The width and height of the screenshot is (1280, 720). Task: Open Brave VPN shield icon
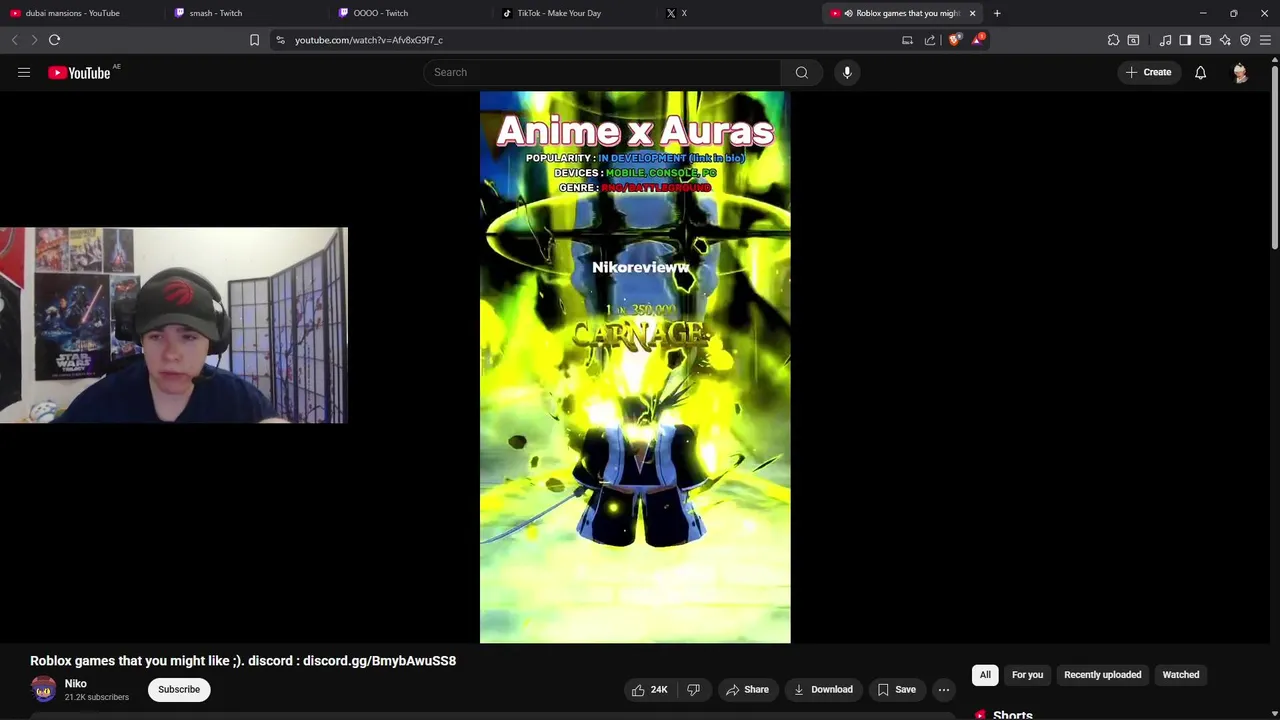[x=1245, y=40]
